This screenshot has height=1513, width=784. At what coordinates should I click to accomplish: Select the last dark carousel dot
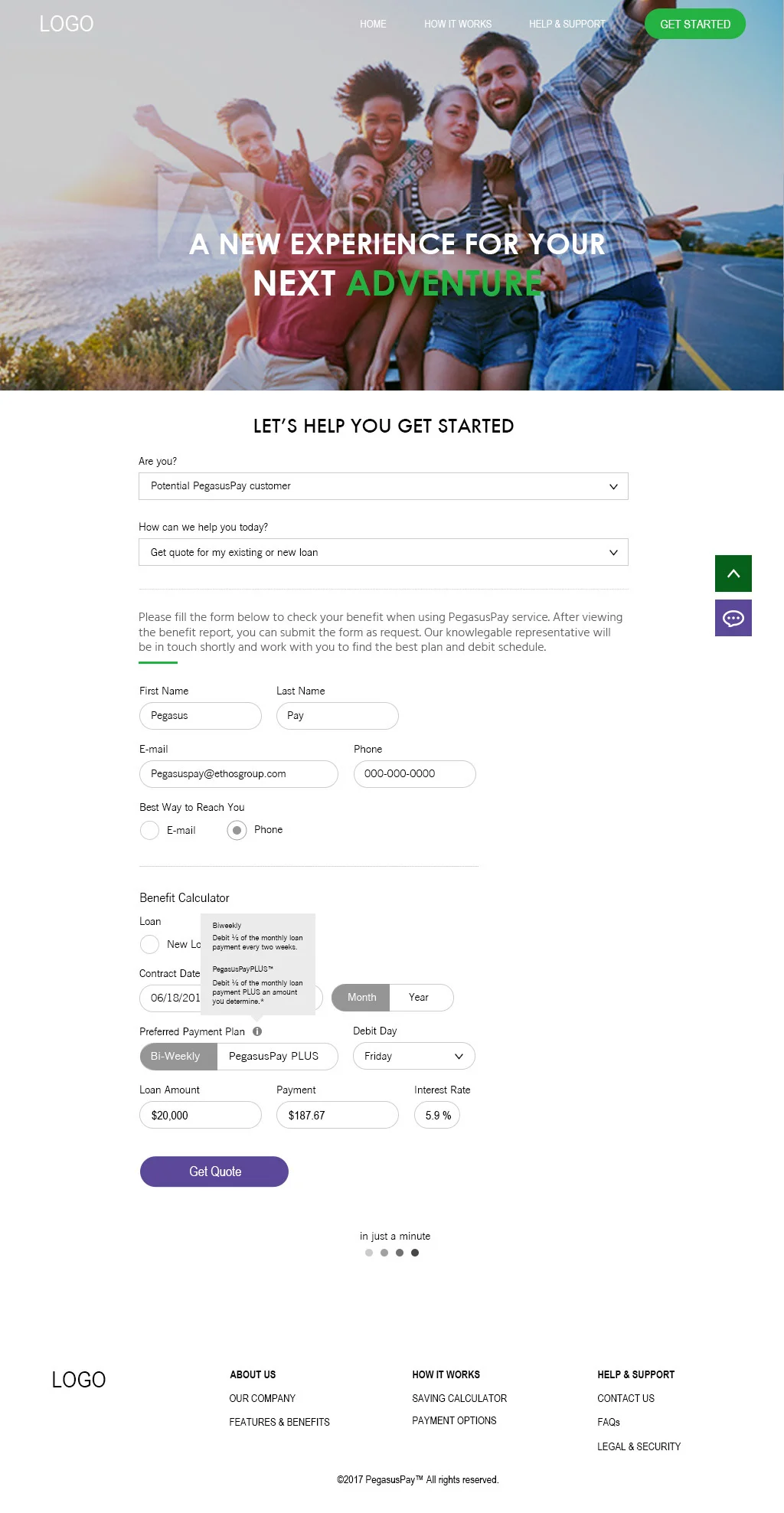click(415, 1253)
